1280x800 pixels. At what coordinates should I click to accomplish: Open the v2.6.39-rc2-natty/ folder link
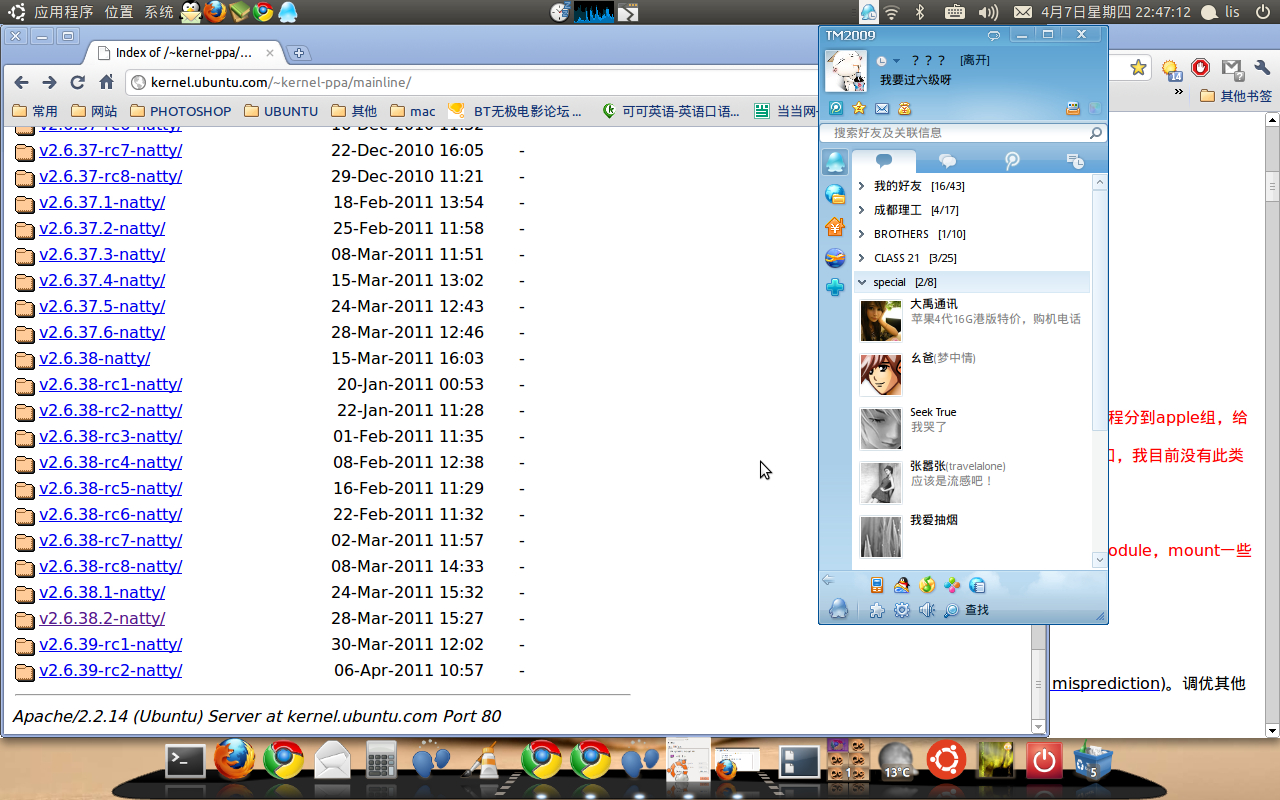[x=110, y=670]
